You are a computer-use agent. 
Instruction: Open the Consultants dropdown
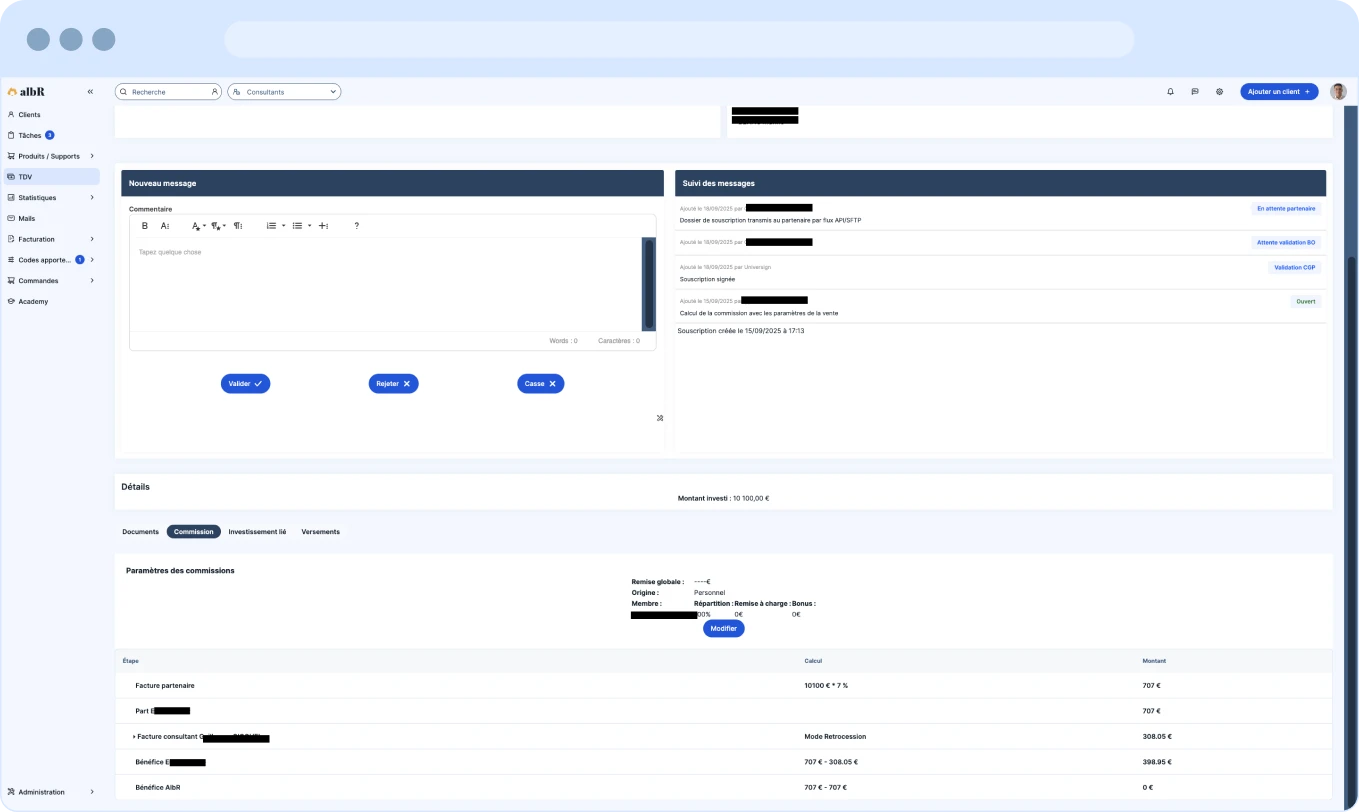pos(284,92)
